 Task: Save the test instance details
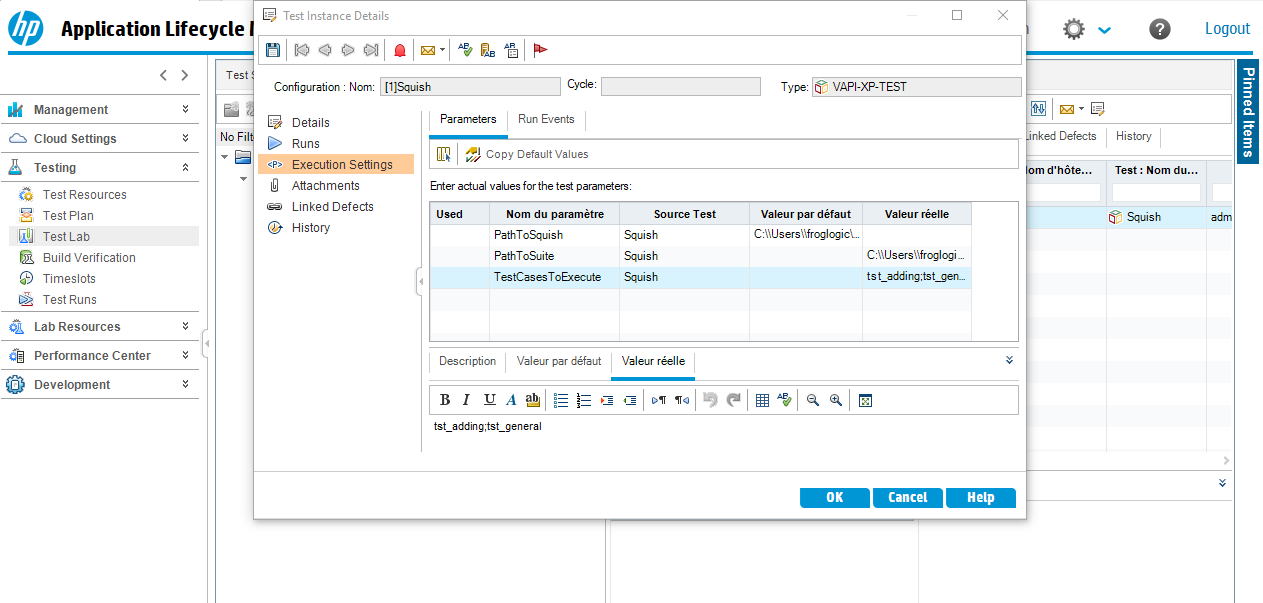273,49
